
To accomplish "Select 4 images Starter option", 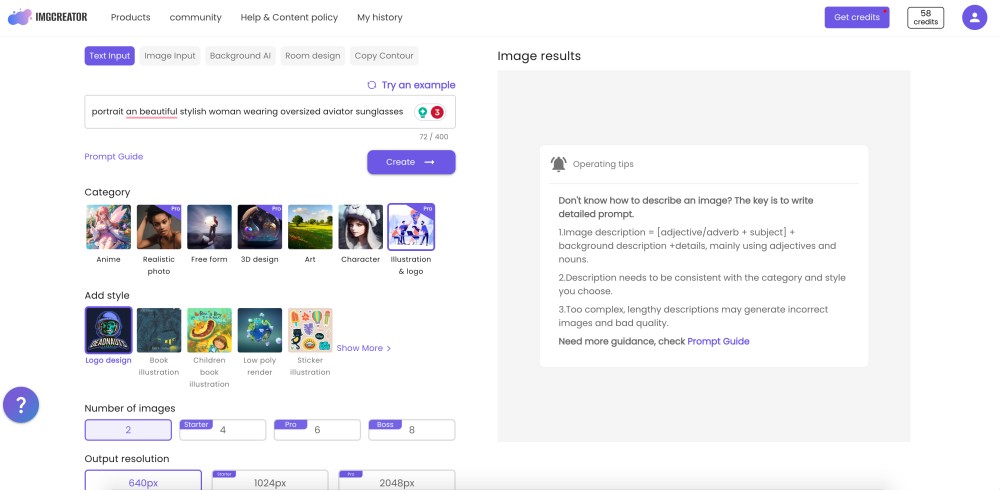I will pyautogui.click(x=223, y=430).
